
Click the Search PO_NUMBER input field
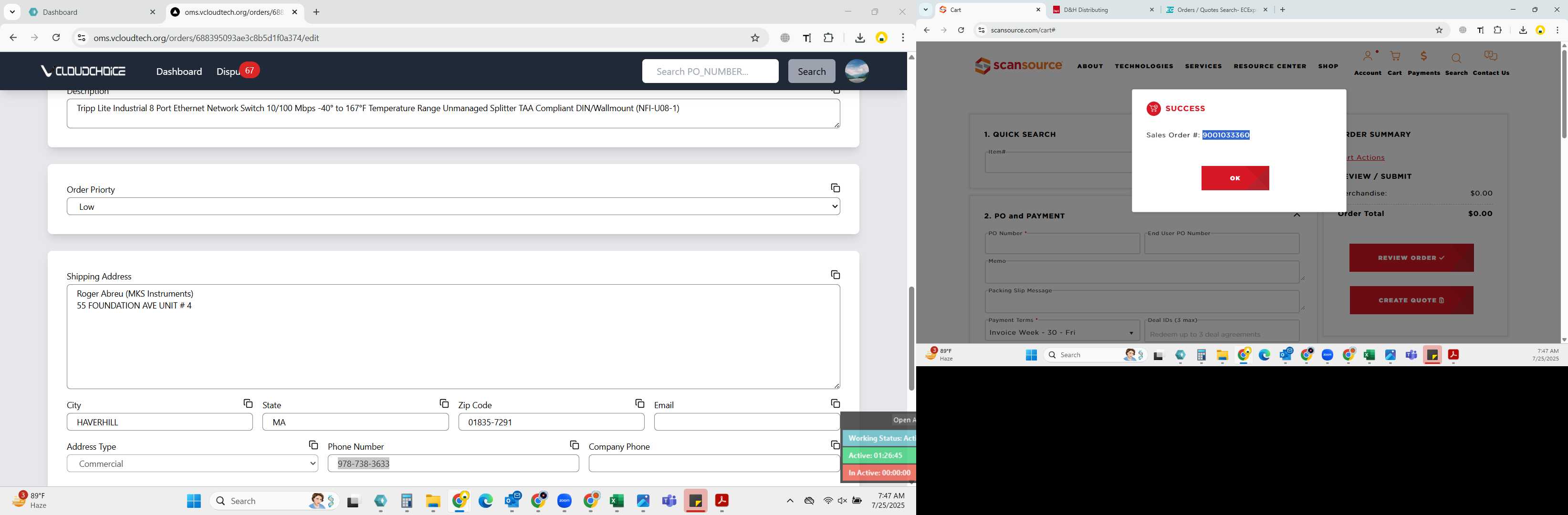point(710,71)
